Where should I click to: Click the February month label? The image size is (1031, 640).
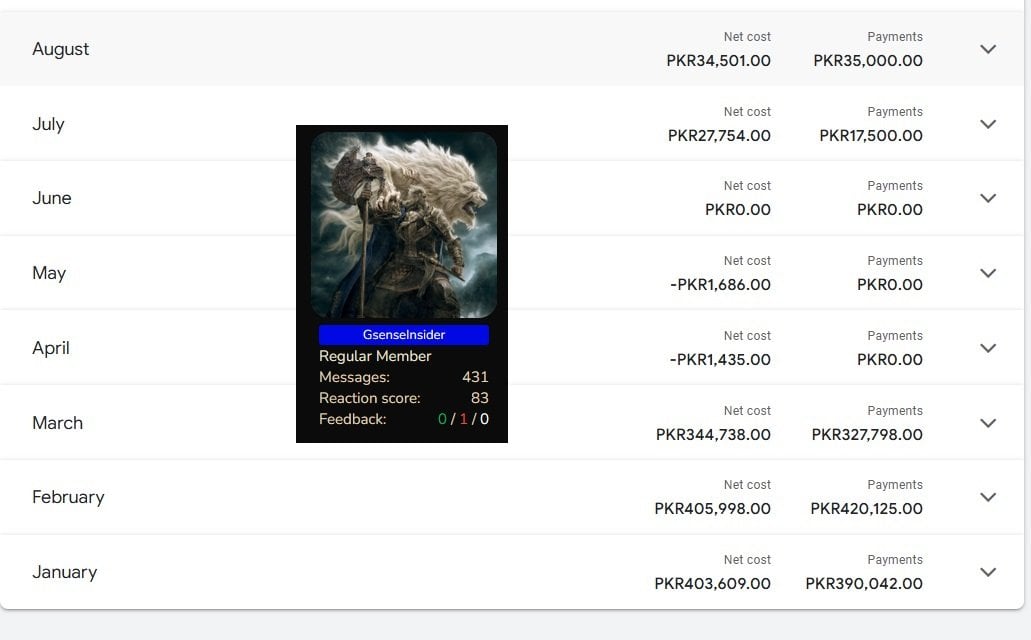(x=68, y=497)
